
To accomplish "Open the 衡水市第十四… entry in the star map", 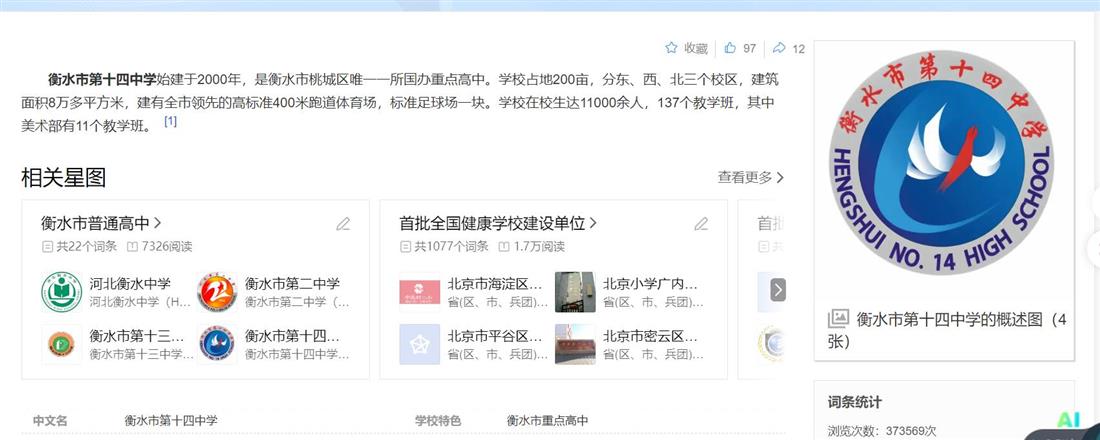I will click(x=292, y=335).
